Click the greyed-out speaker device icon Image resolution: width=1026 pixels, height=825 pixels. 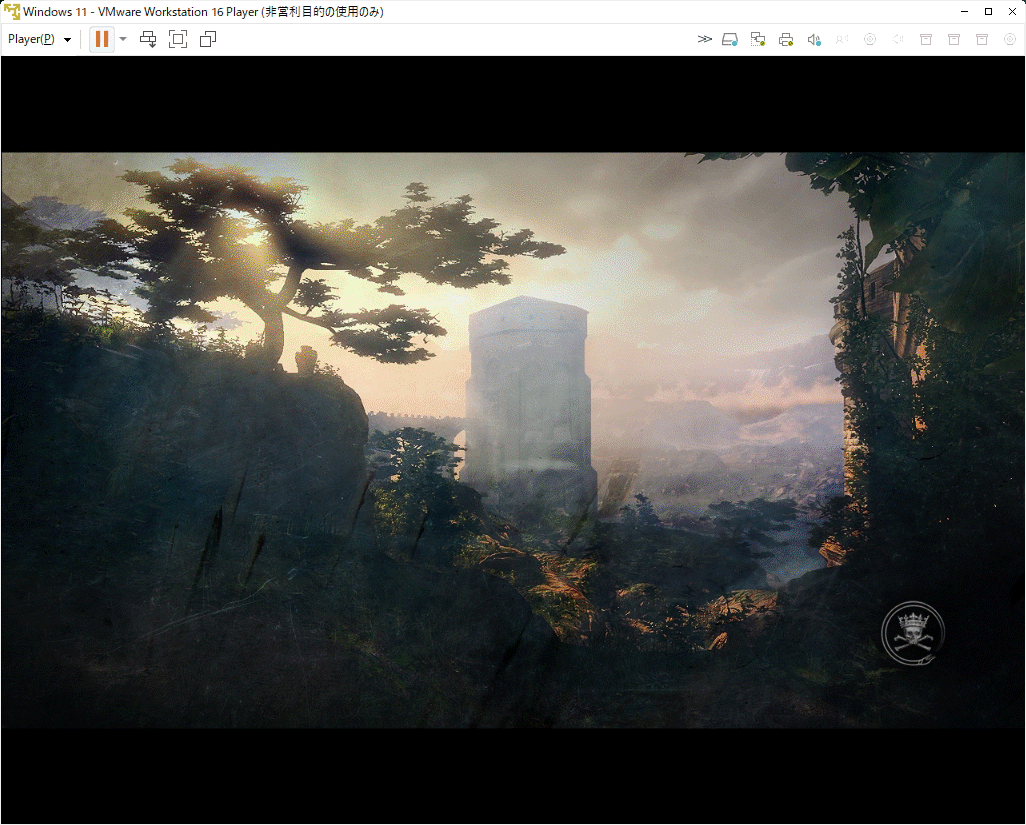(898, 39)
